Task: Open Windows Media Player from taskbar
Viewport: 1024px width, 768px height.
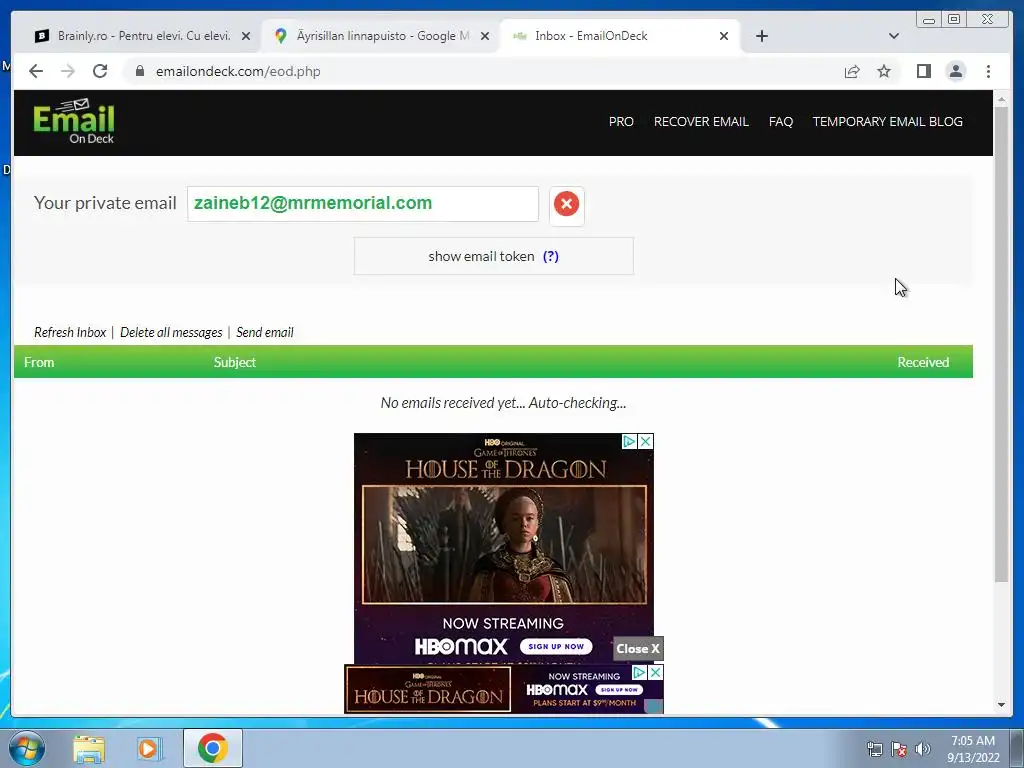Action: (149, 749)
